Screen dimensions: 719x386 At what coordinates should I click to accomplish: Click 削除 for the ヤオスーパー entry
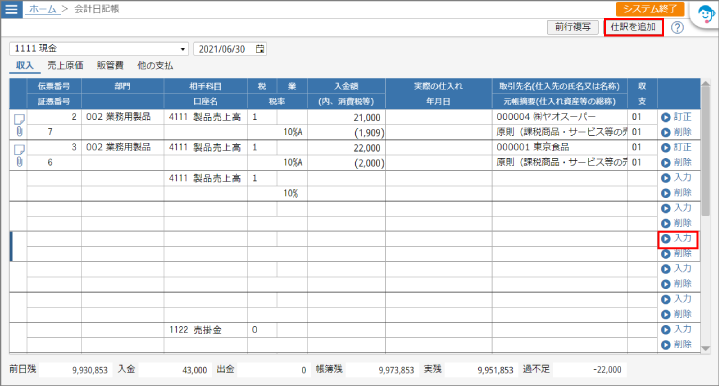pyautogui.click(x=677, y=132)
